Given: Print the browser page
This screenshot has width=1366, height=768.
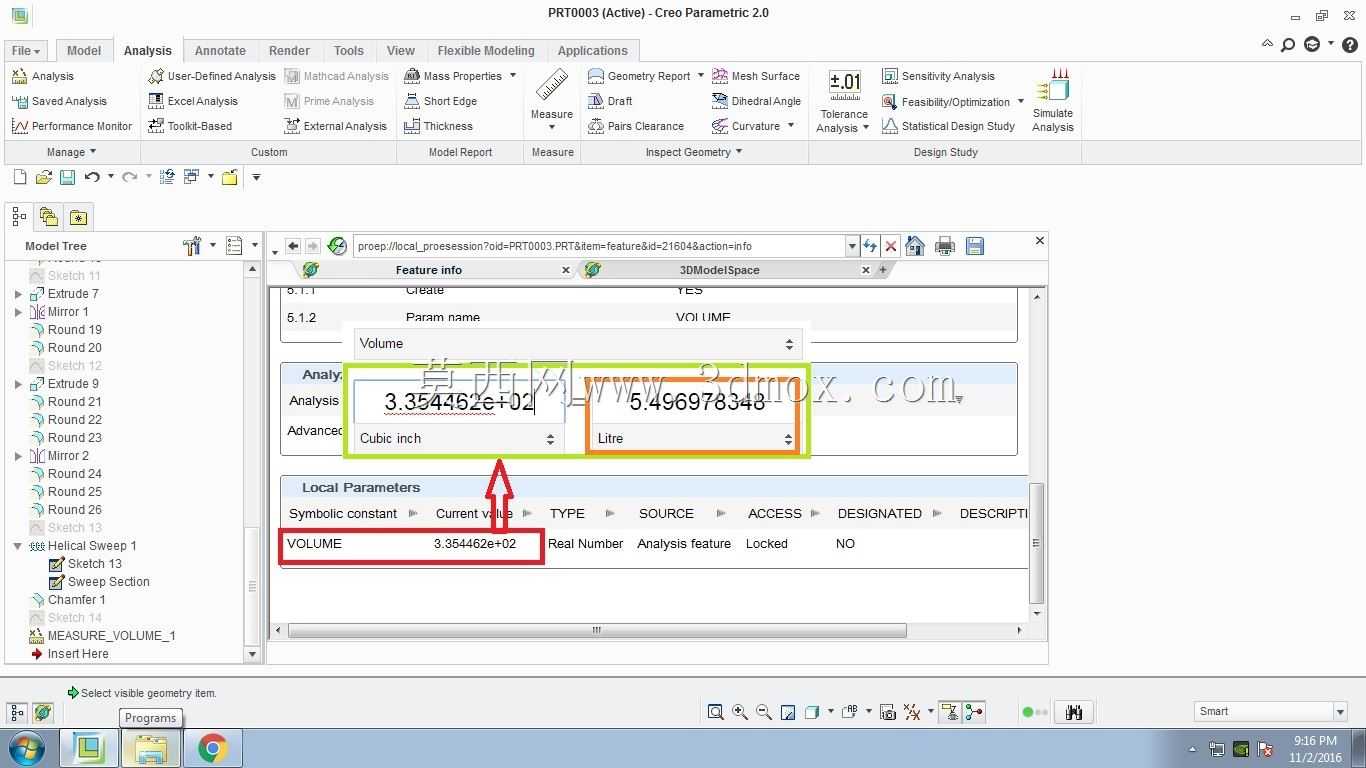Looking at the screenshot, I should 944,246.
